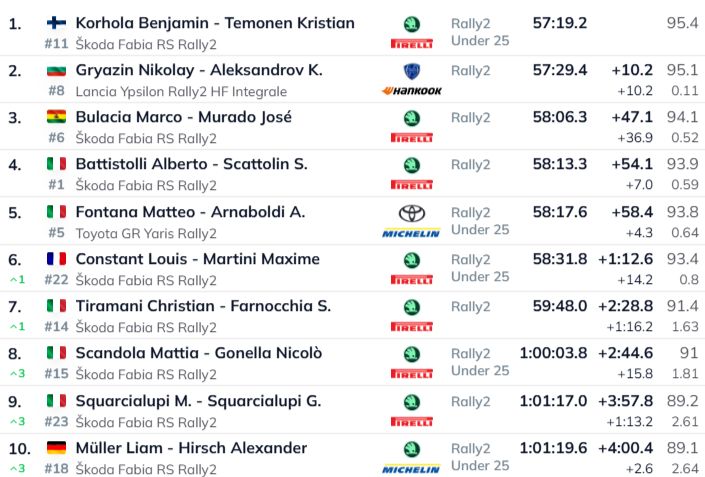The height and width of the screenshot is (477, 705).
Task: Click the Finland flag beside Korhola Benjamin
Action: point(56,23)
